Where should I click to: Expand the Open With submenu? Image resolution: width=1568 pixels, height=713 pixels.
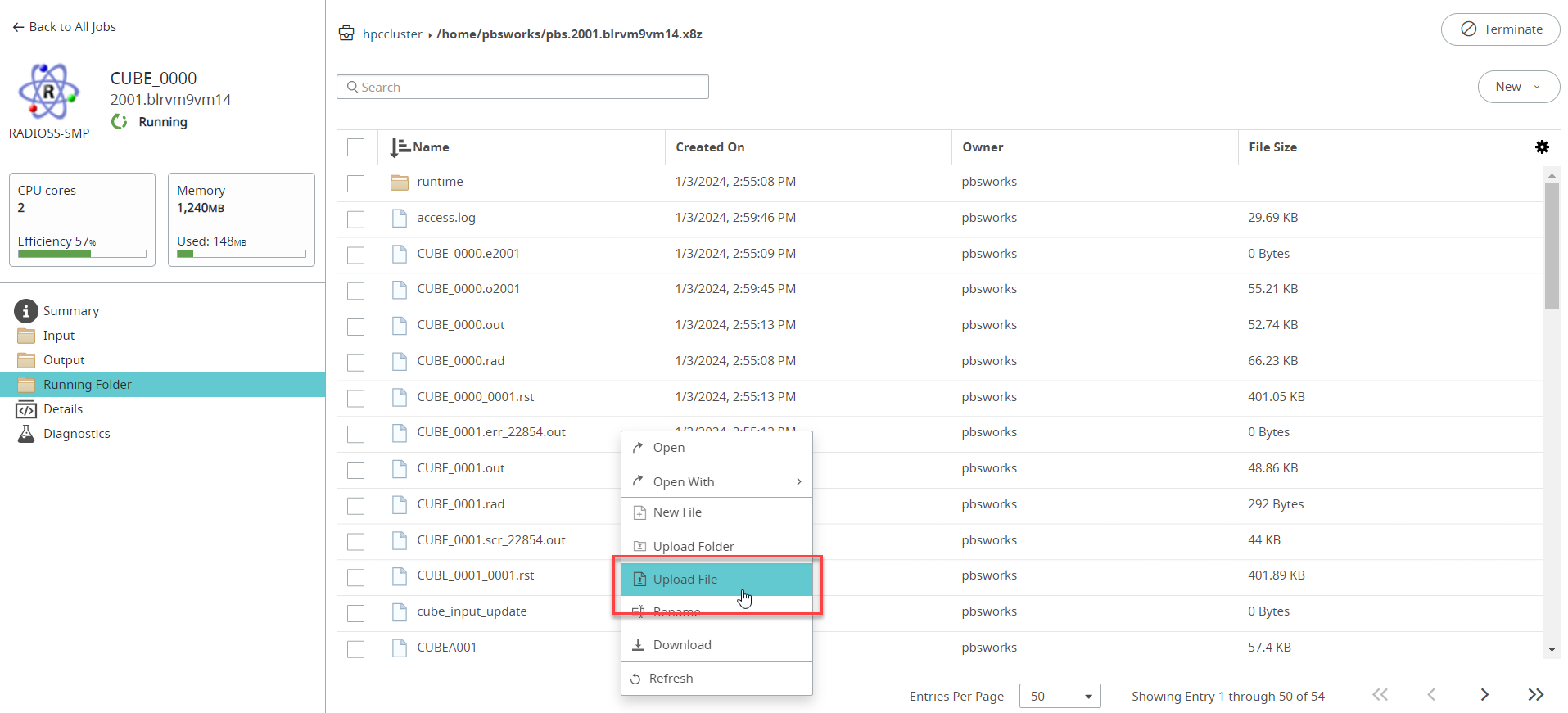(x=716, y=481)
